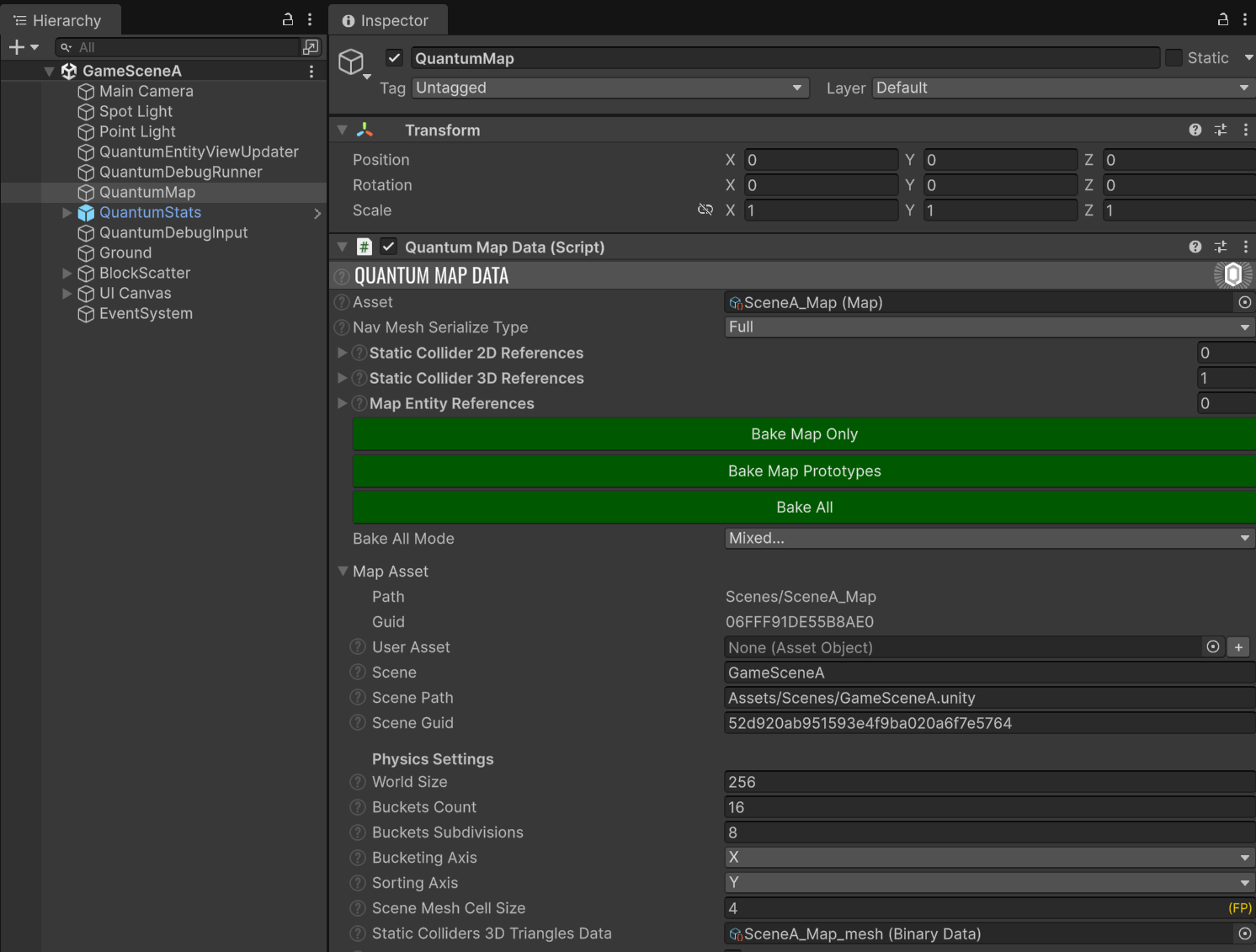Open the Layer dropdown showing Default
1256x952 pixels.
[x=1064, y=88]
